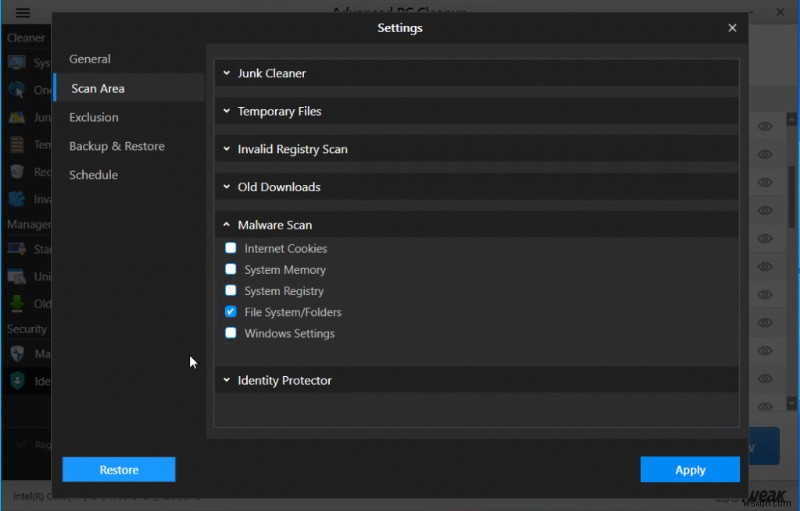Close the Settings dialog

(733, 28)
